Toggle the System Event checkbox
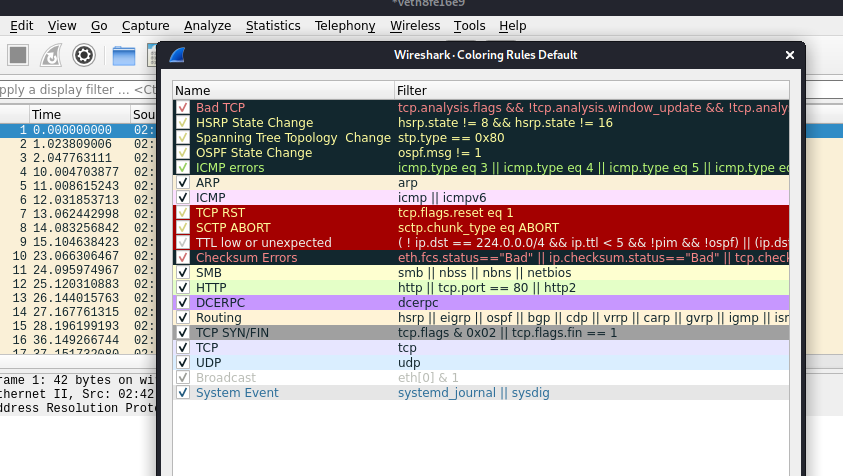843x476 pixels. point(183,393)
